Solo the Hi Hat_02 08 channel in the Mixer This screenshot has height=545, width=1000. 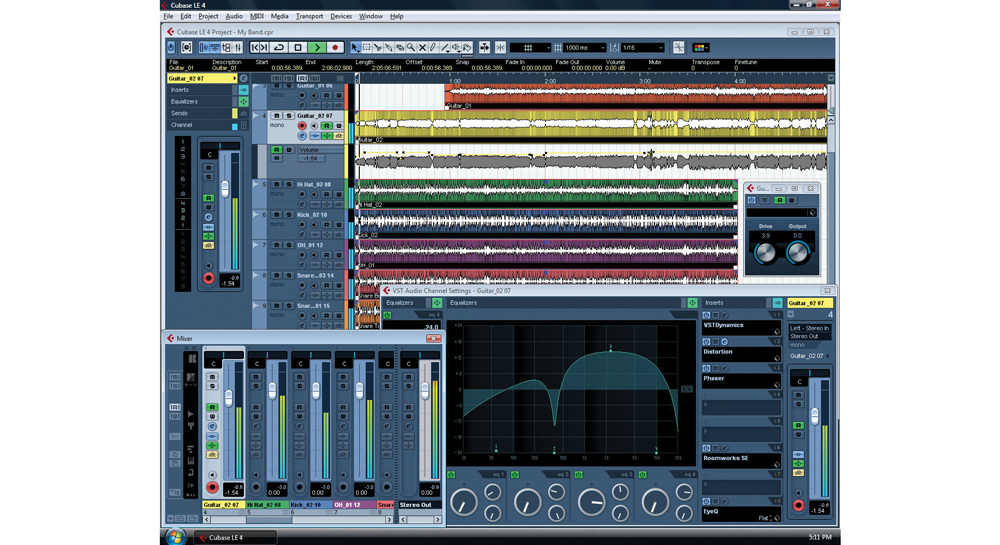[256, 386]
